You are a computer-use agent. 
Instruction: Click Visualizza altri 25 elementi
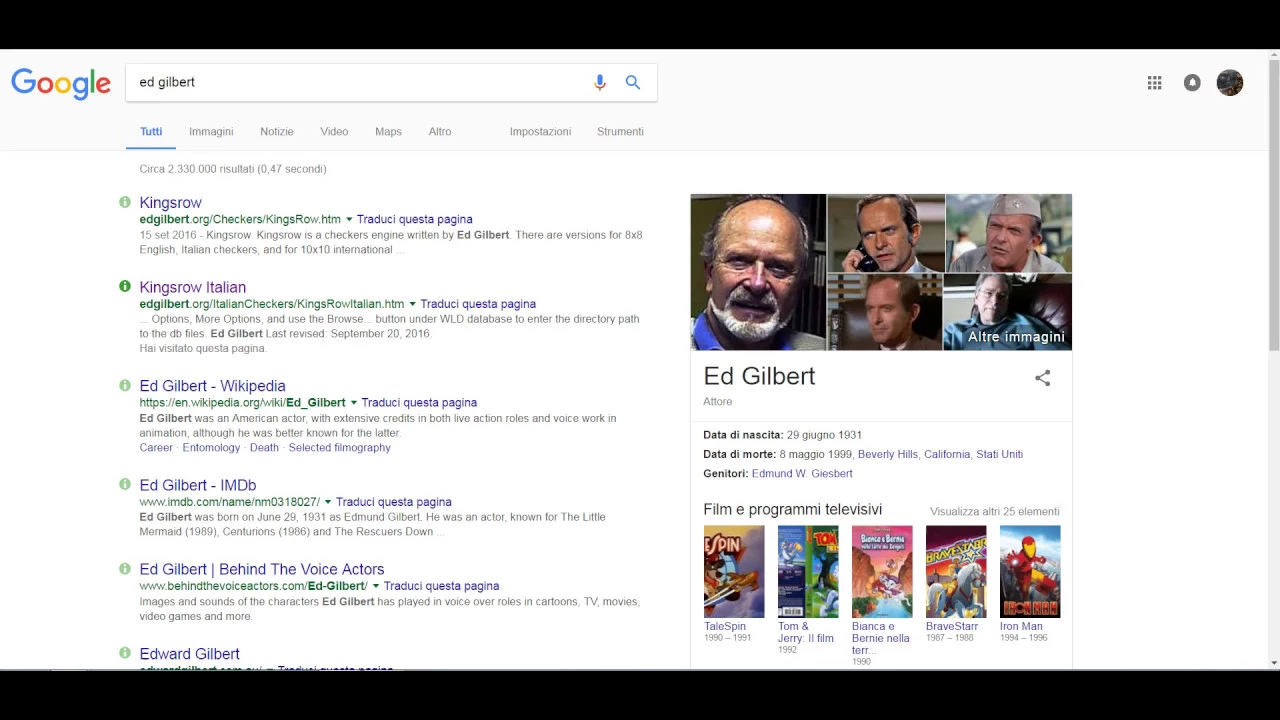[995, 512]
